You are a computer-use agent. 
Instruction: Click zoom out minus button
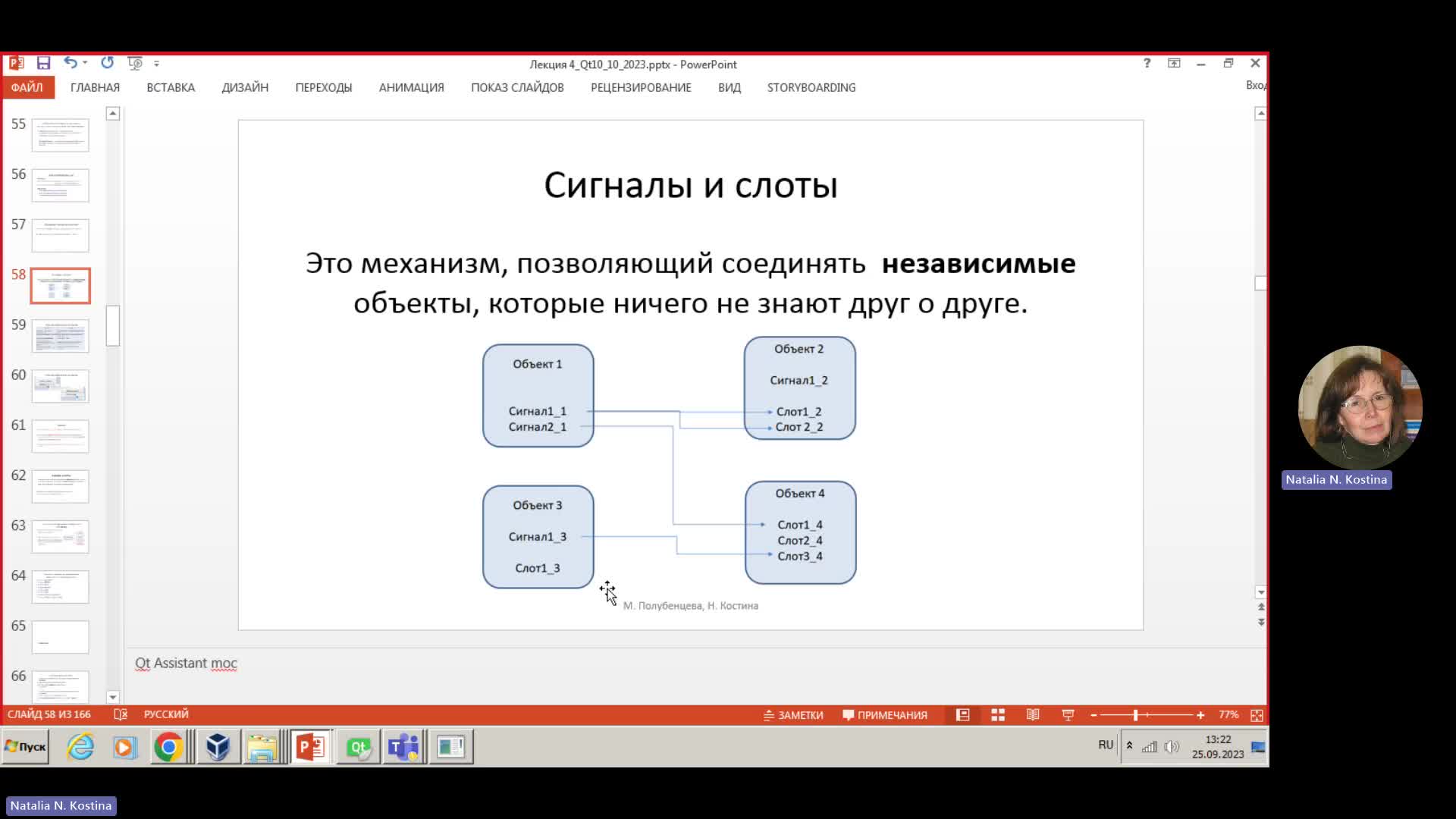click(1094, 715)
